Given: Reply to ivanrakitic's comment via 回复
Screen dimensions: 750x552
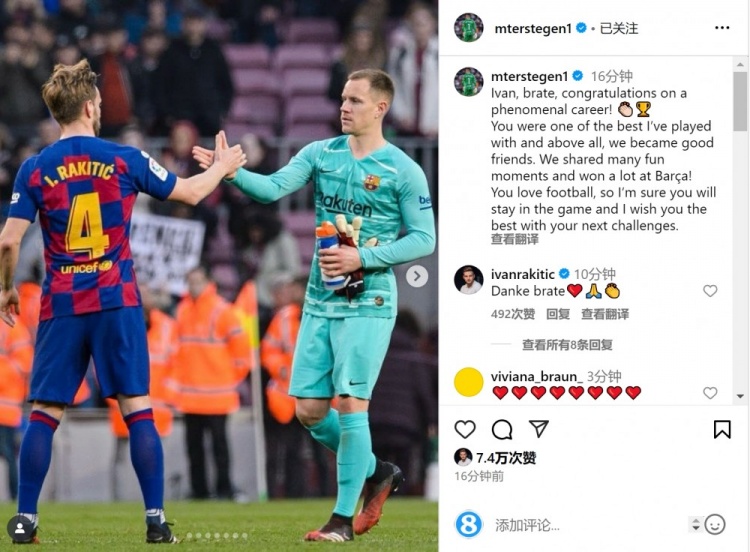Looking at the screenshot, I should (558, 314).
